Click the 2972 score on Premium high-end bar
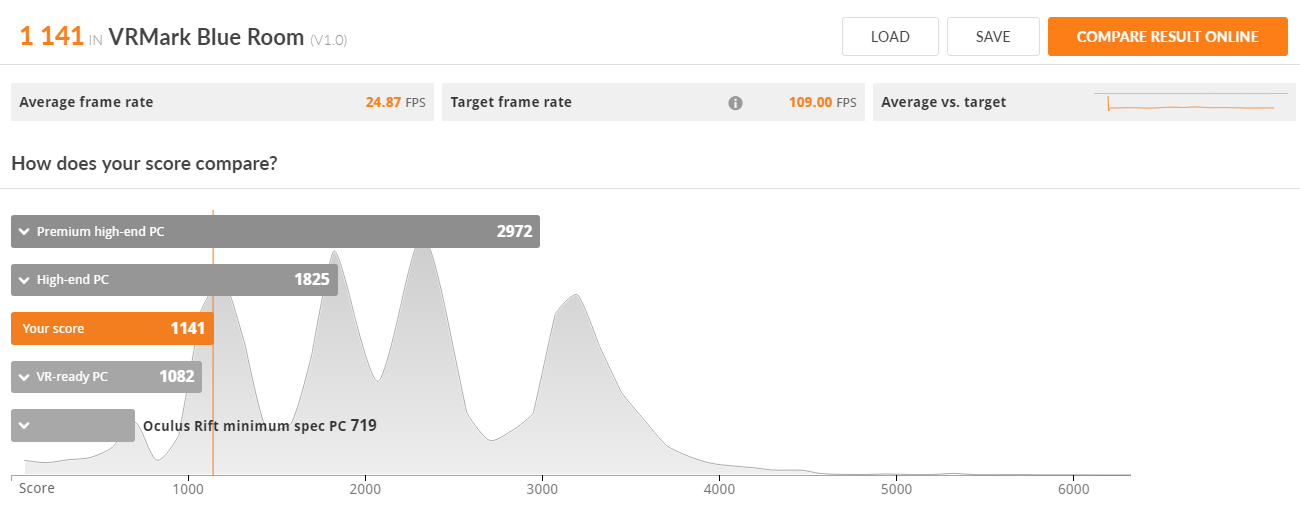This screenshot has width=1300, height=521. 514,232
